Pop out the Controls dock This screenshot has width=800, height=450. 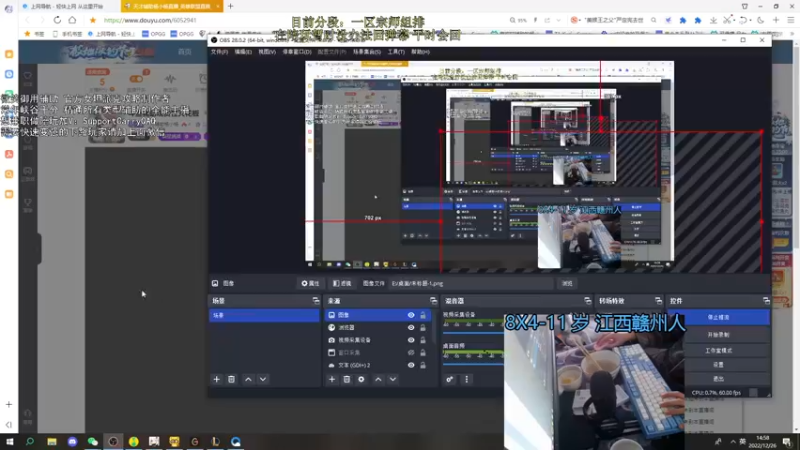click(x=766, y=301)
